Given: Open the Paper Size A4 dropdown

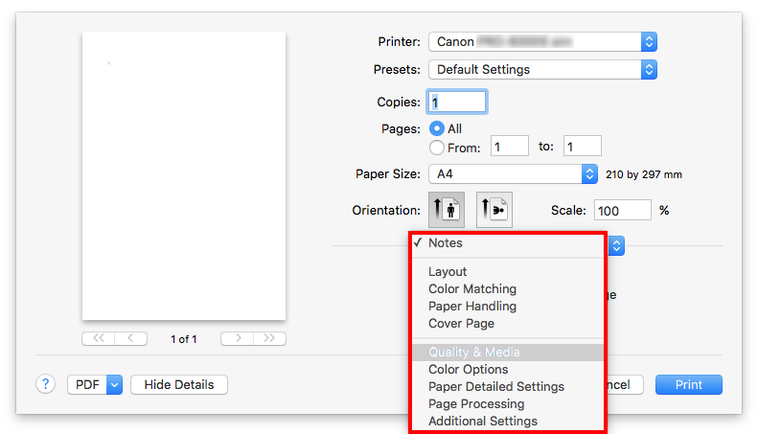Looking at the screenshot, I should point(512,174).
